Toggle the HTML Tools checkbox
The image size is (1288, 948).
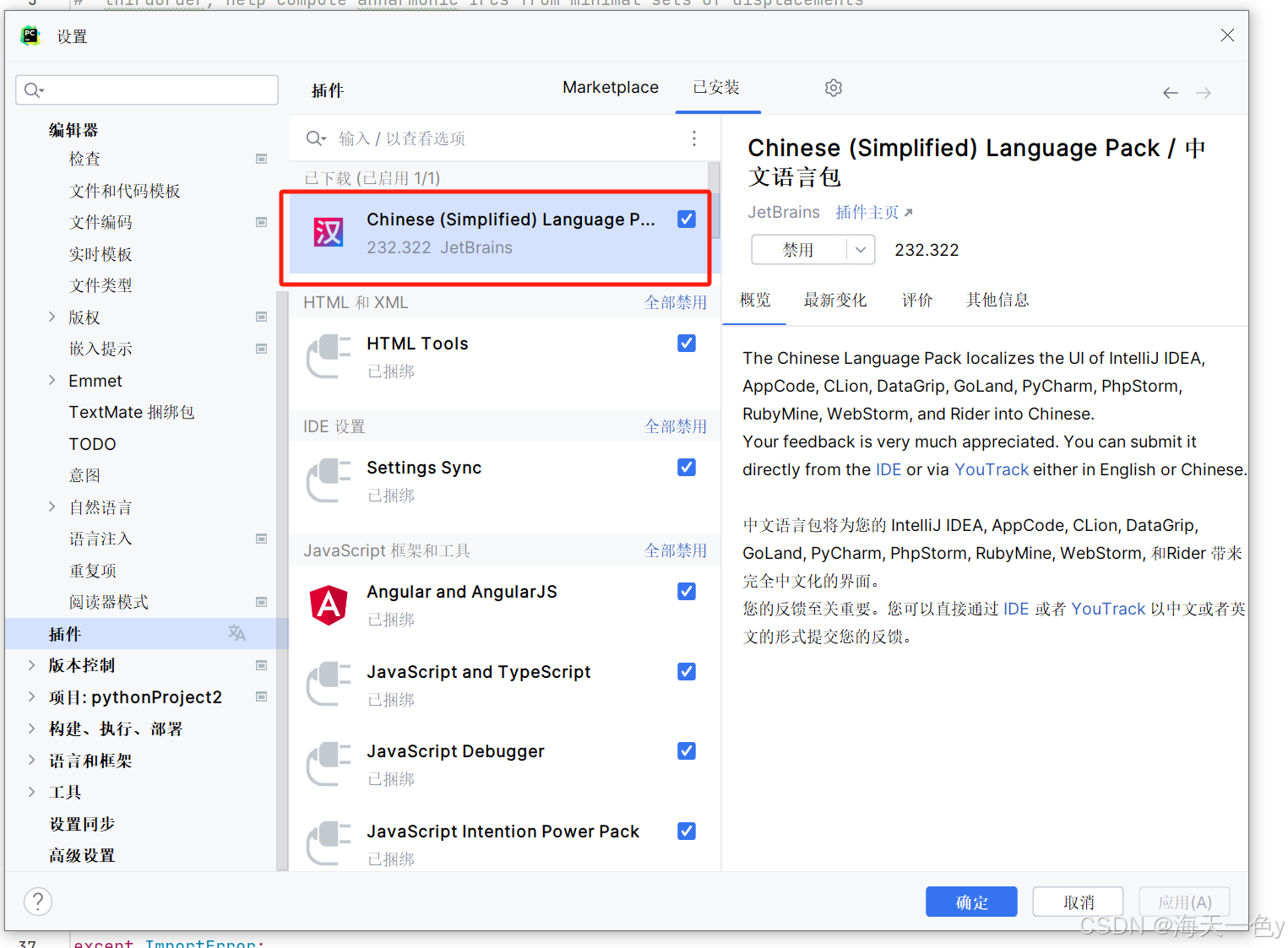(687, 344)
